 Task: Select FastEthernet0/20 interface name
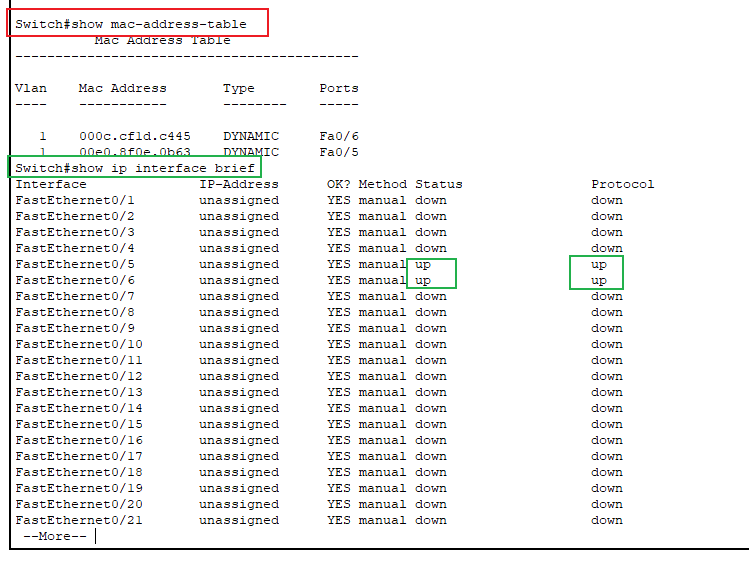79,504
